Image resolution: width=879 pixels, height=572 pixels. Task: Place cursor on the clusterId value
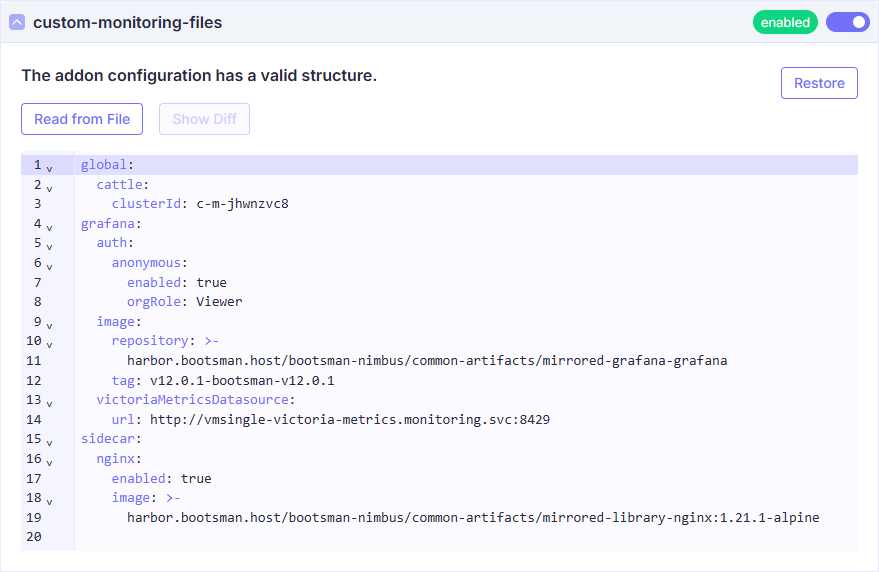(242, 204)
